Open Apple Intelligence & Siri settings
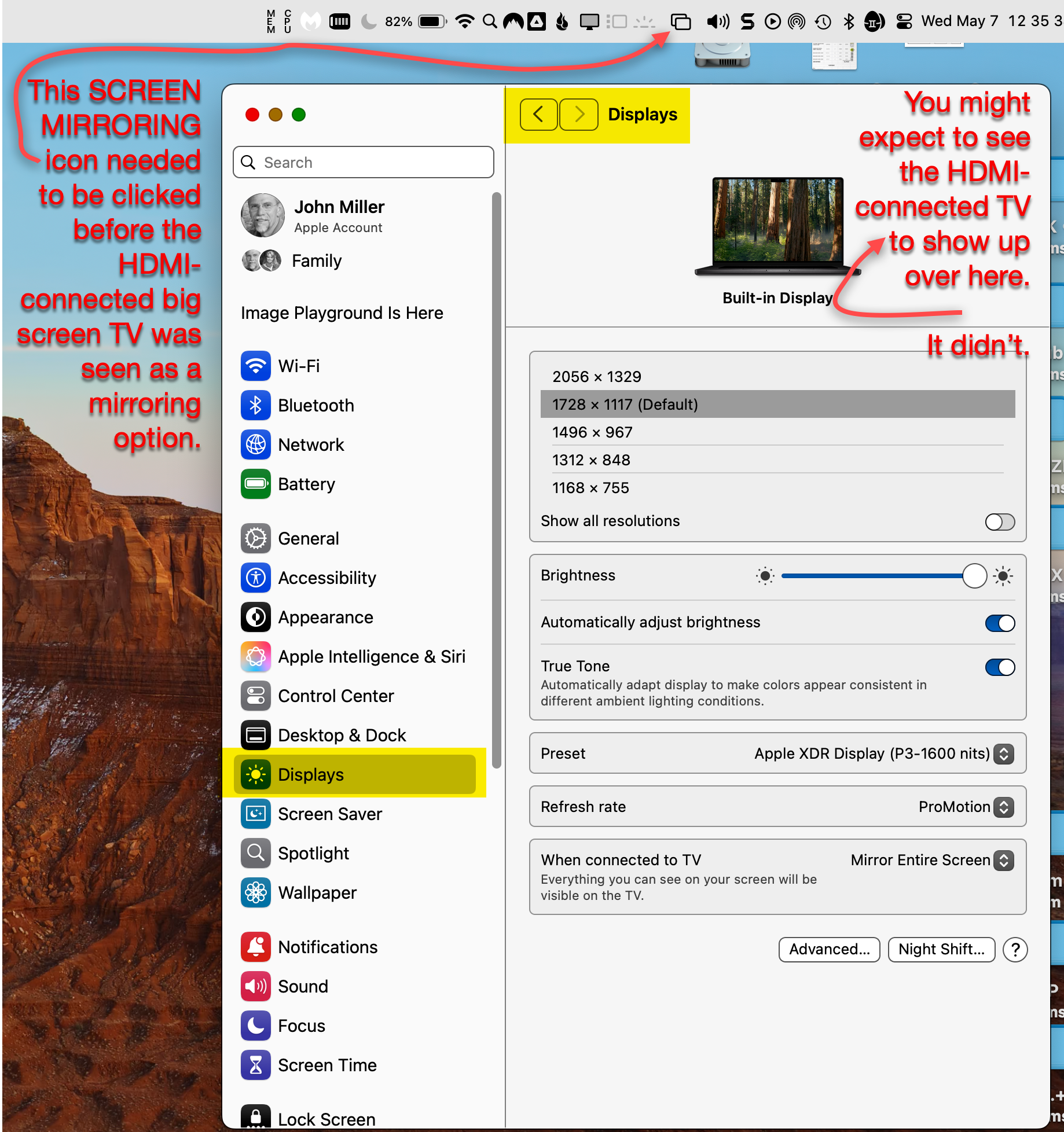 point(354,656)
